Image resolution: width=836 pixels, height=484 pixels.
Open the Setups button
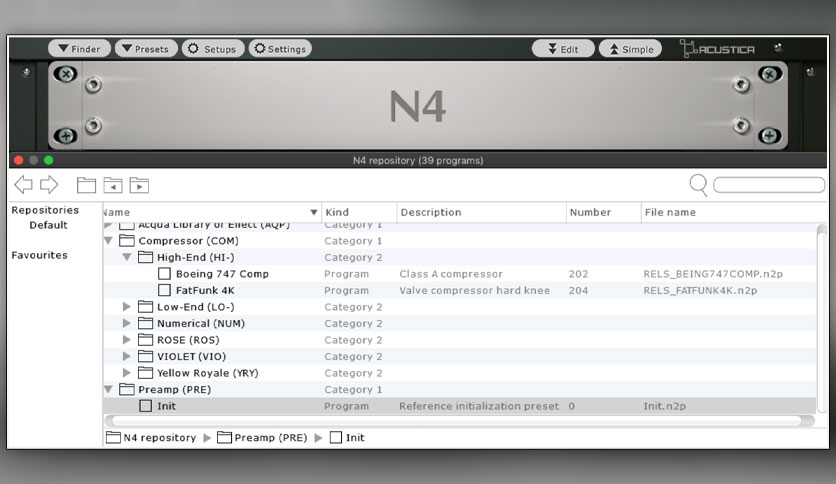coord(213,49)
